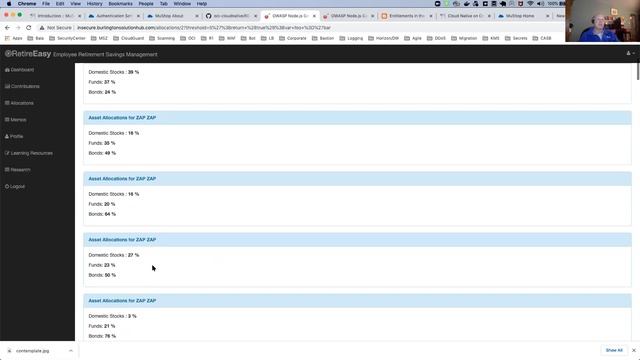Viewport: 640px width, 360px height.
Task: Open the user account icon in the RetireEasy header
Action: [630, 53]
